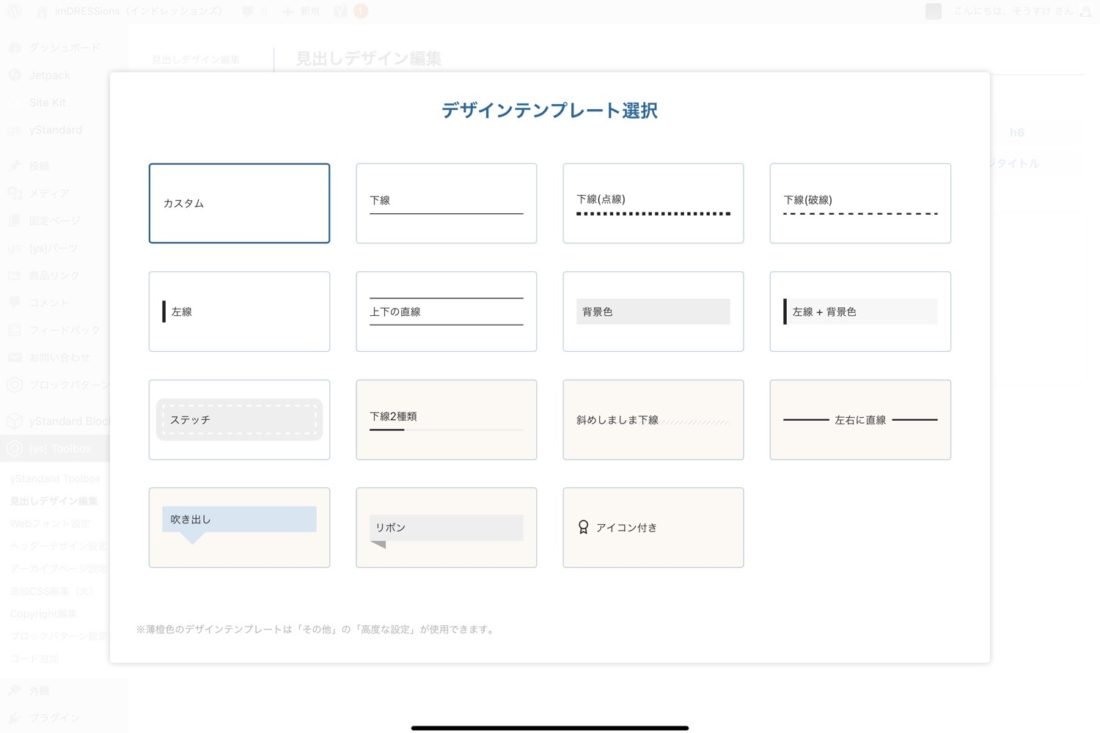
Task: Select the カスタム design template
Action: 239,203
